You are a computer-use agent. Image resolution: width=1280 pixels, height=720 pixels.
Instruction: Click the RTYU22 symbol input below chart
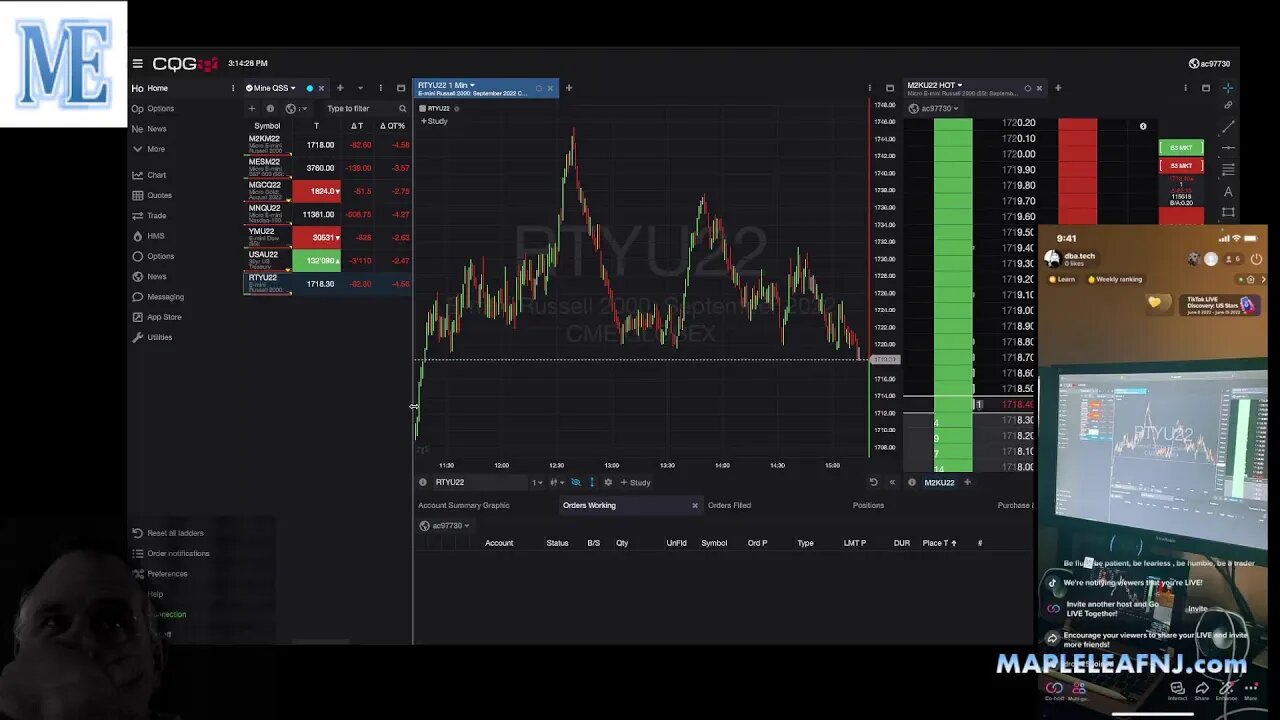(480, 482)
